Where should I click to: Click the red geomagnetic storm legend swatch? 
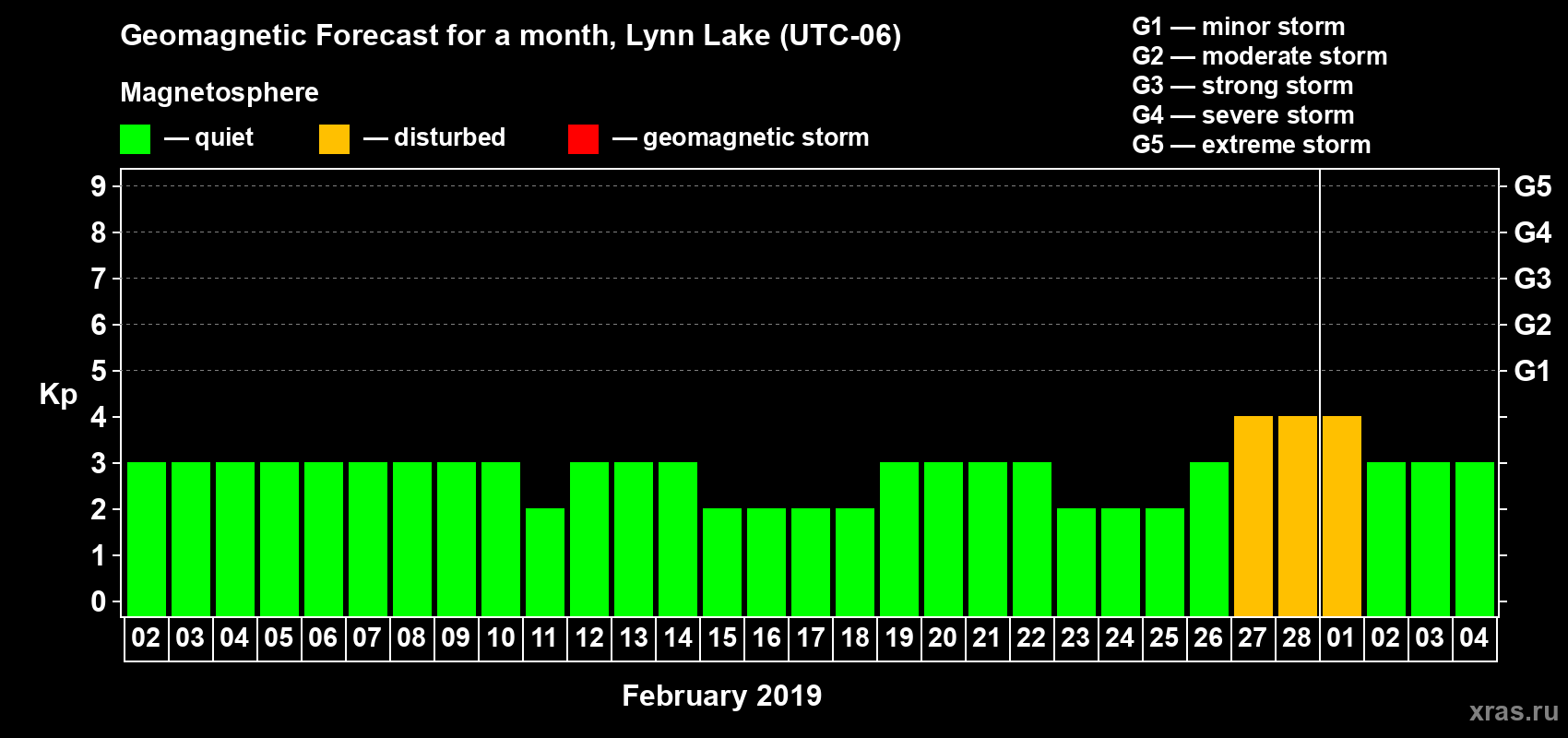pyautogui.click(x=583, y=139)
